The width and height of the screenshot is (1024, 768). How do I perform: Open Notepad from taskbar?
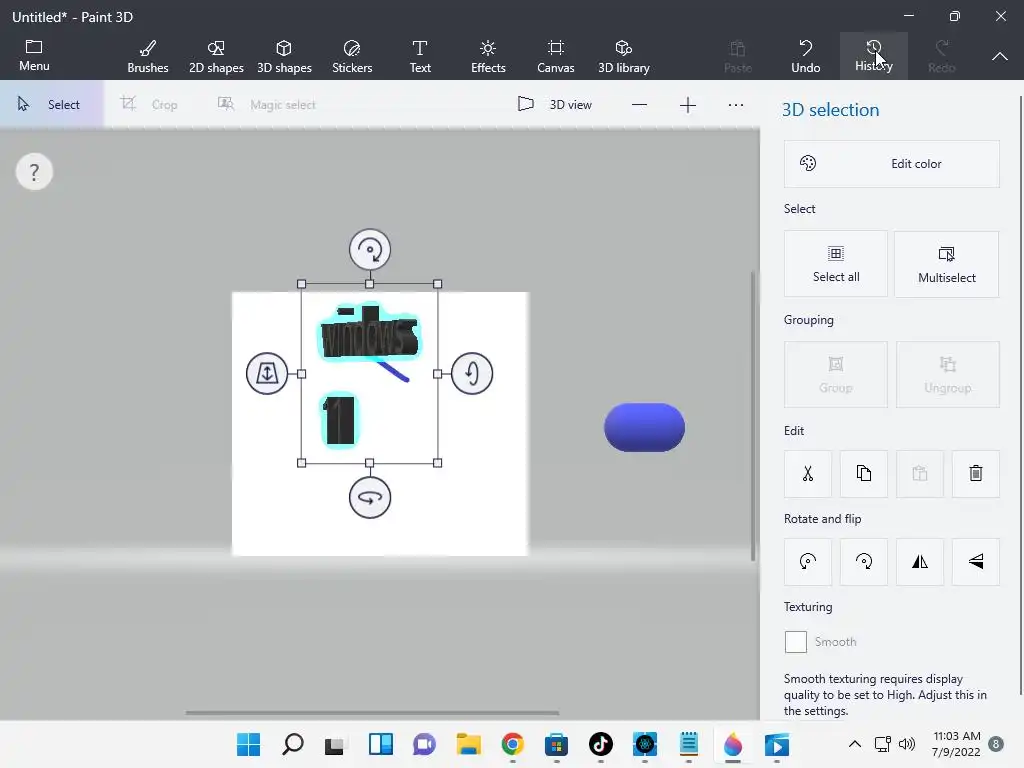point(688,744)
